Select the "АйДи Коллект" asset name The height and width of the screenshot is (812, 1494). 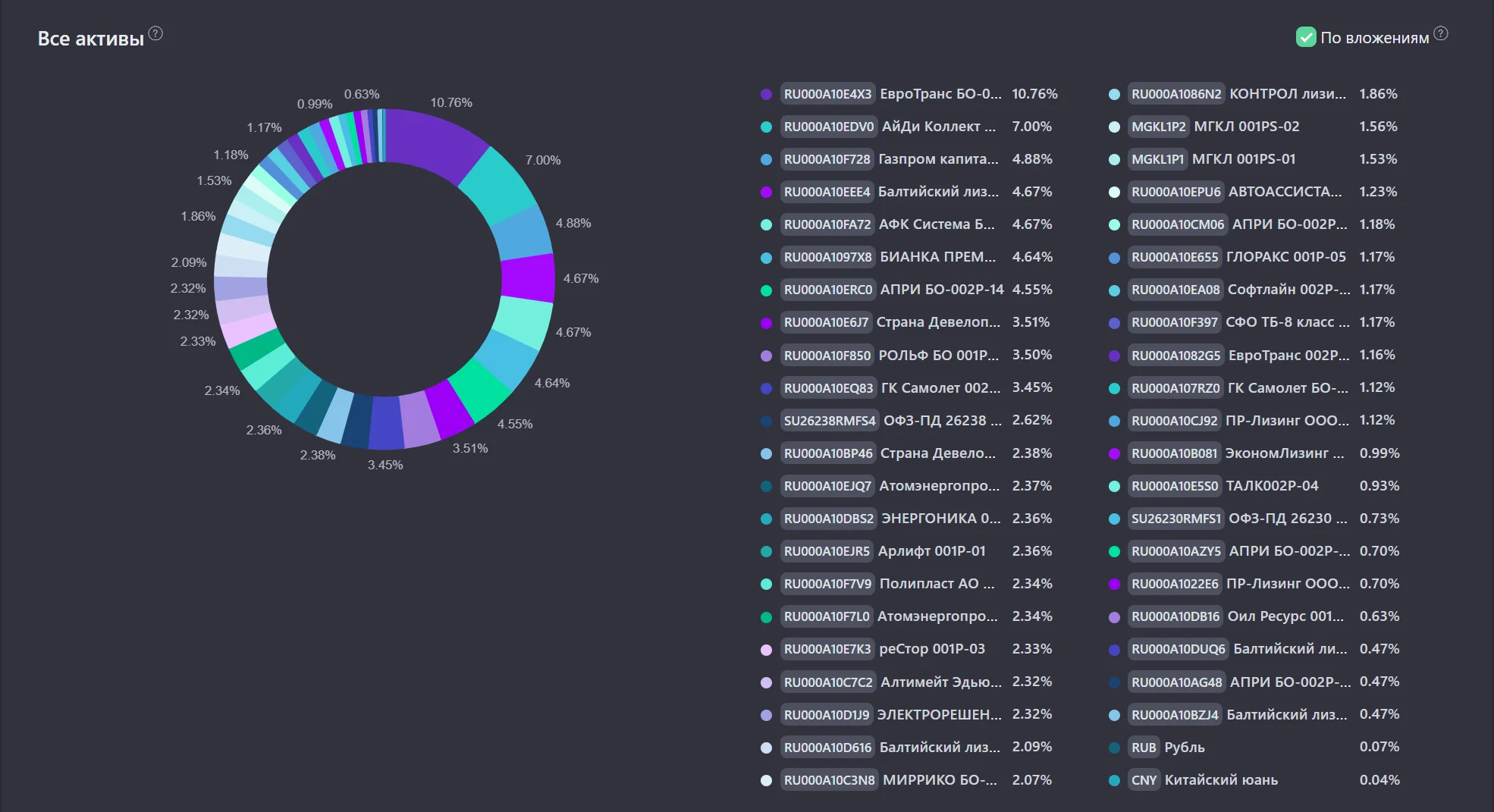point(939,127)
